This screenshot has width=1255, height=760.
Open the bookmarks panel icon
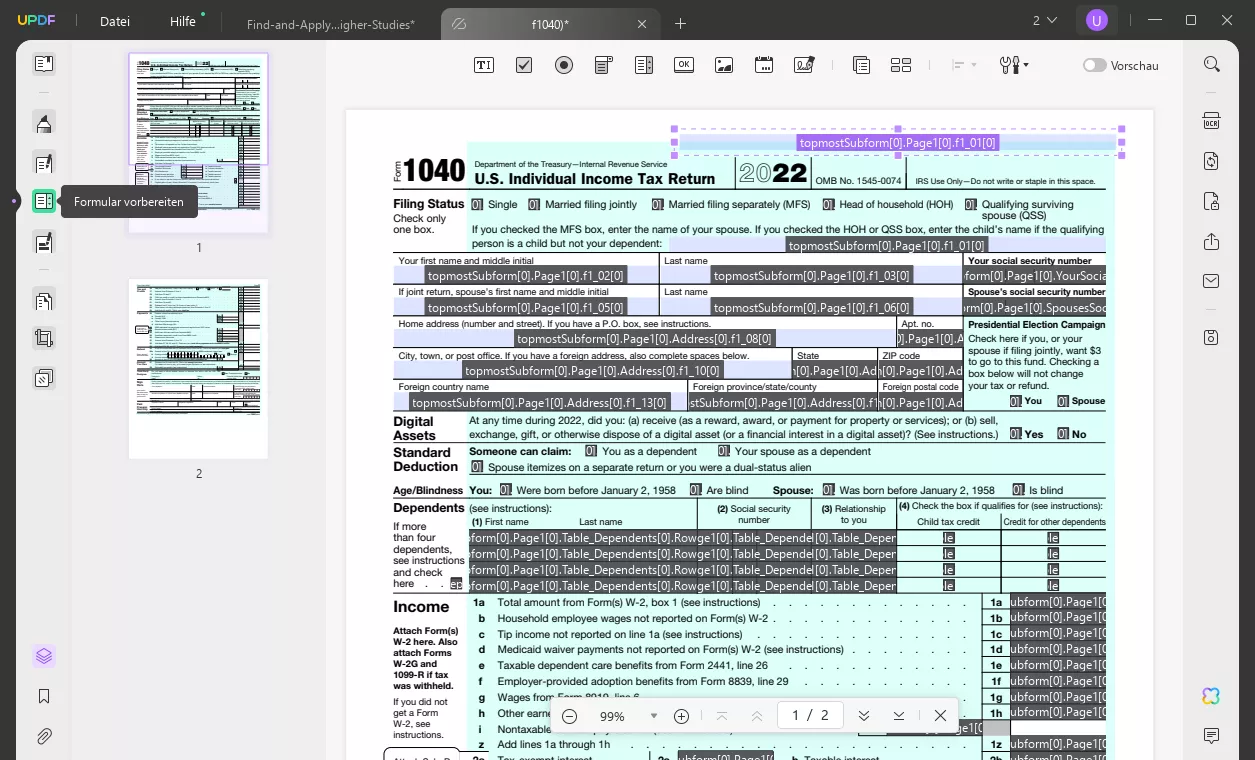click(44, 696)
